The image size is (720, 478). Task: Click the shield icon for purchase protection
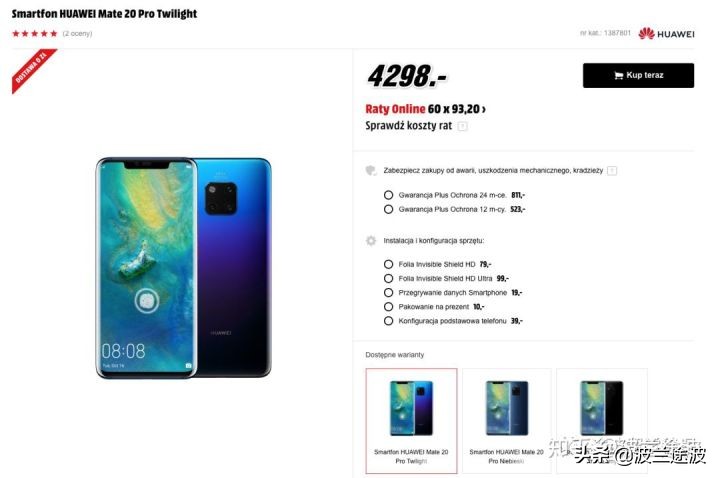tap(371, 170)
